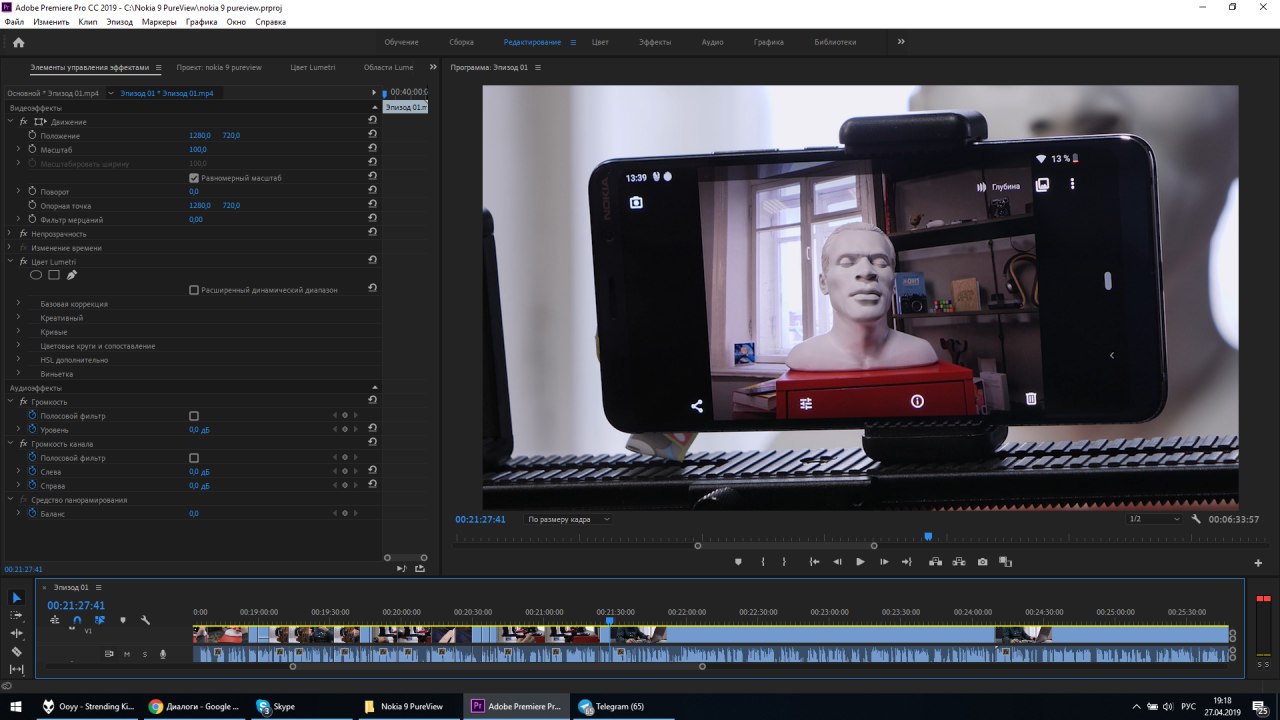
Task: Export frame with the camera icon
Action: point(982,562)
